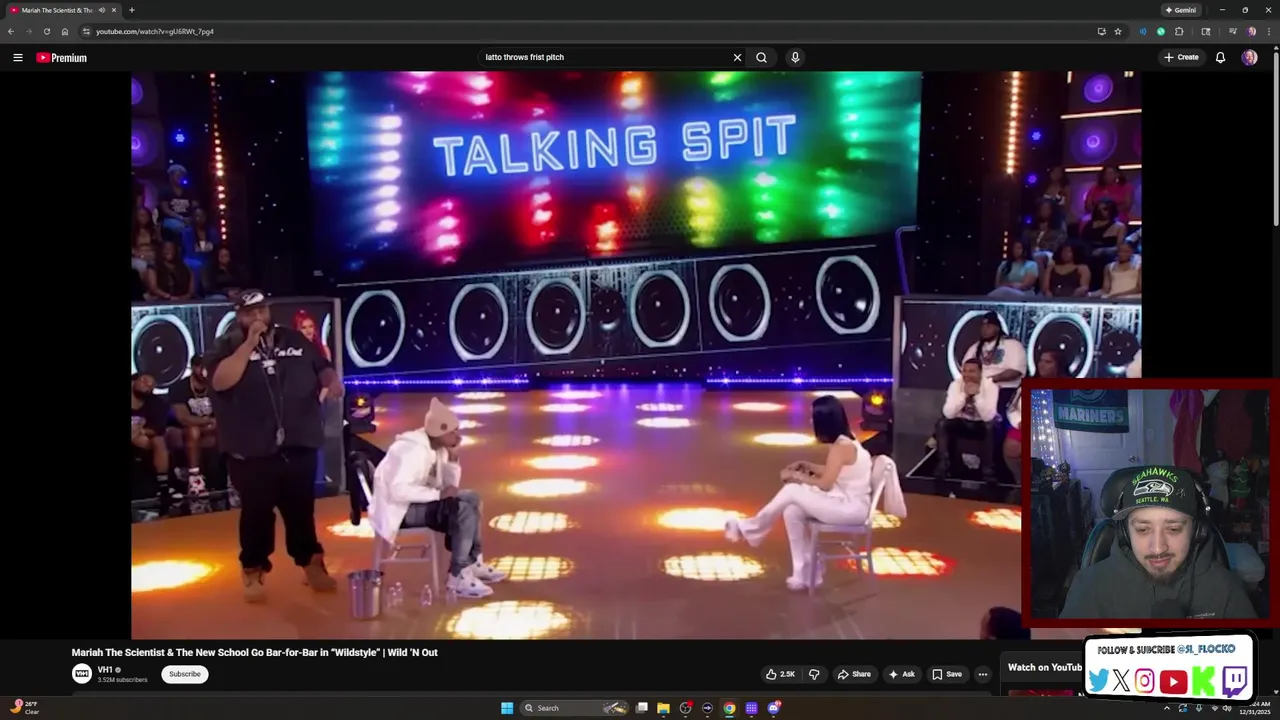
Task: Dislike the video
Action: click(814, 674)
